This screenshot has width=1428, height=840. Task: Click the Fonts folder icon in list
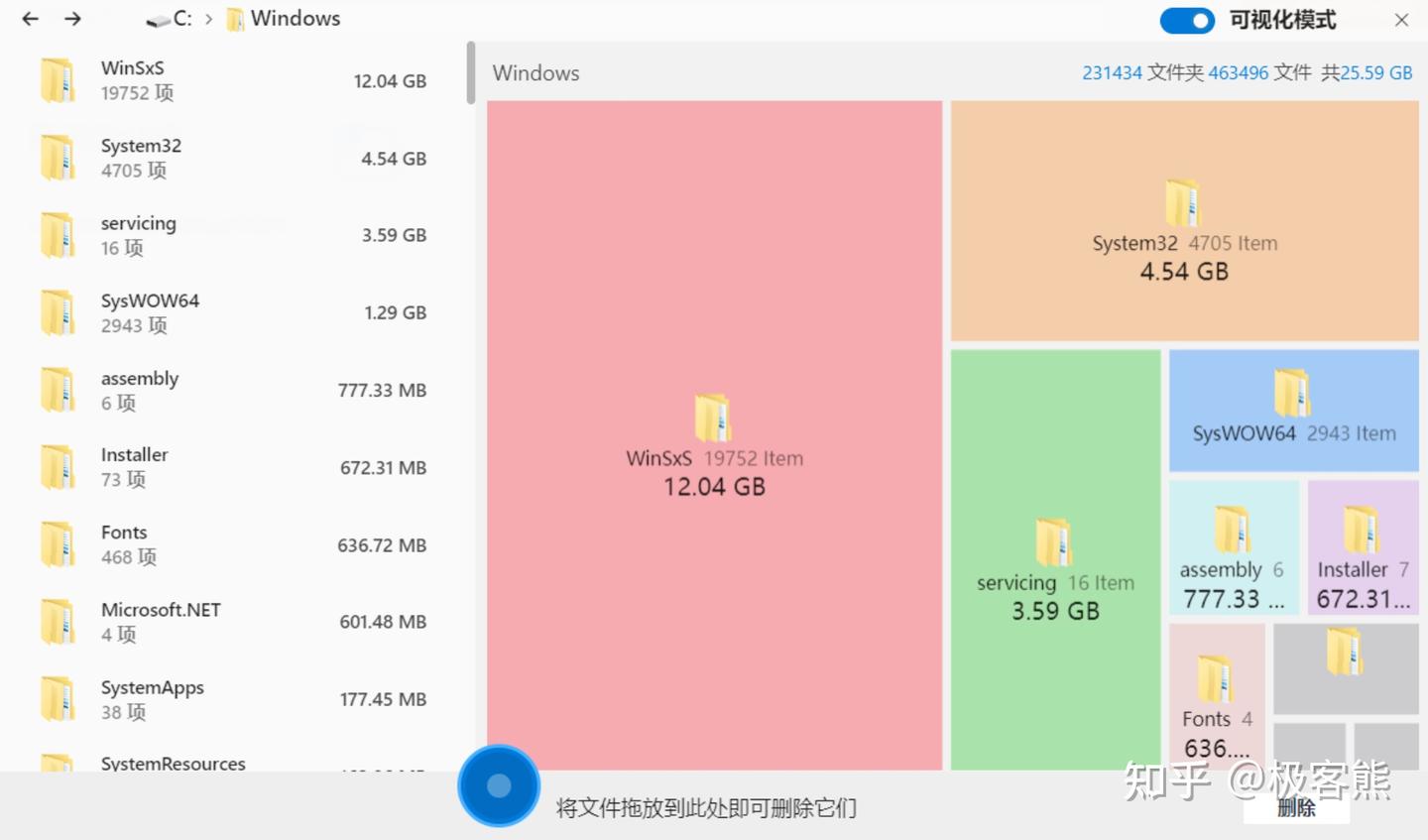click(58, 544)
